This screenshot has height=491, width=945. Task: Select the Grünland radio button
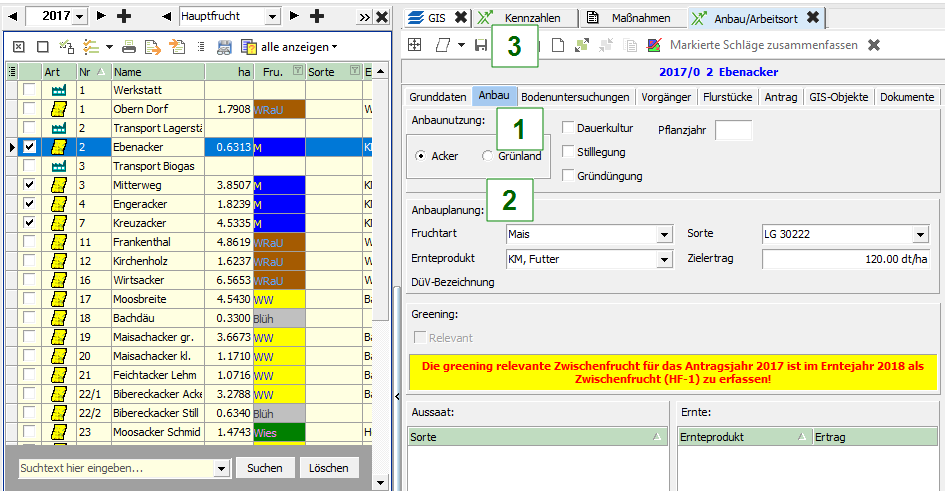[488, 156]
